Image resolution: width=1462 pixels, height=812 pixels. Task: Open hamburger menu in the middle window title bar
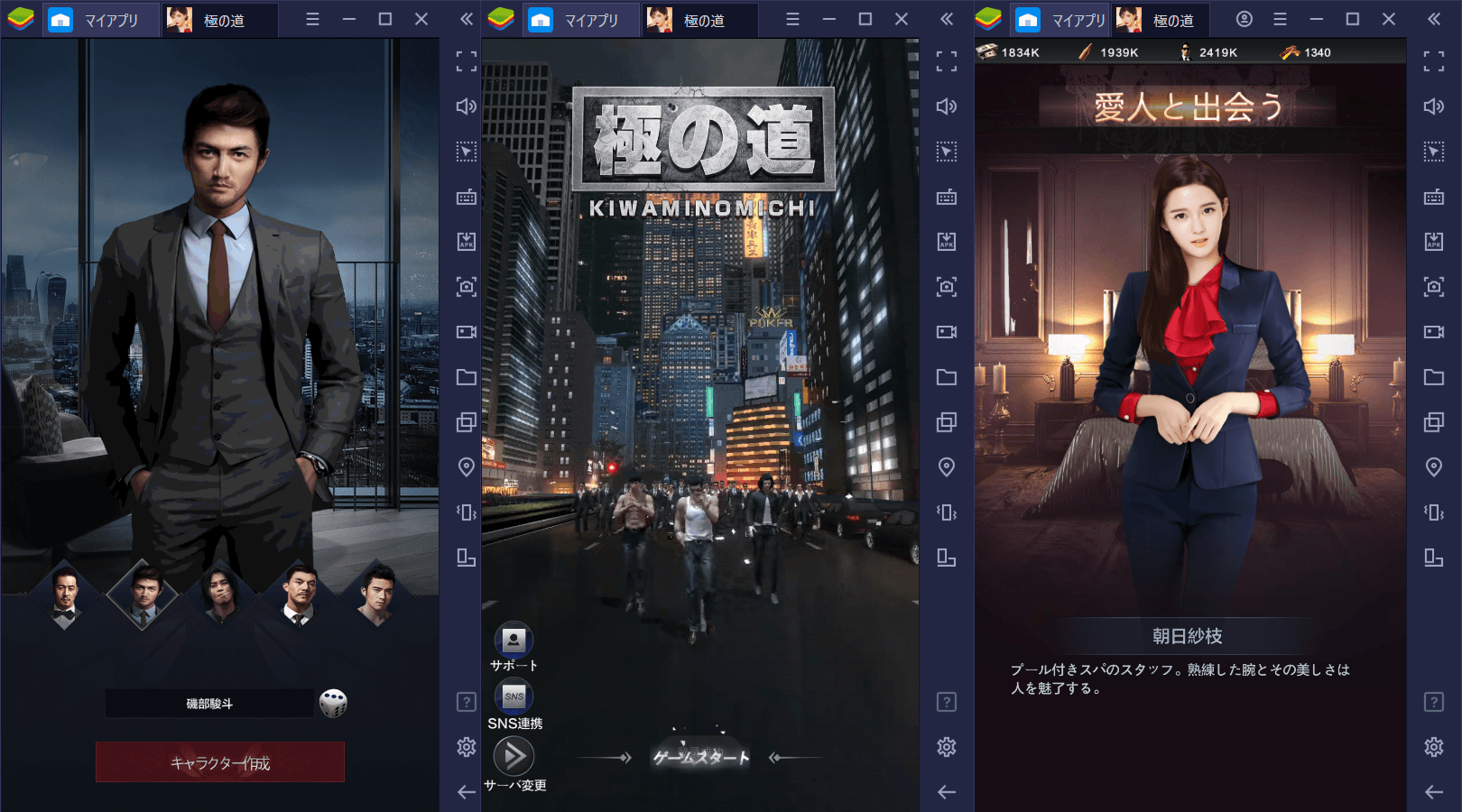(793, 19)
